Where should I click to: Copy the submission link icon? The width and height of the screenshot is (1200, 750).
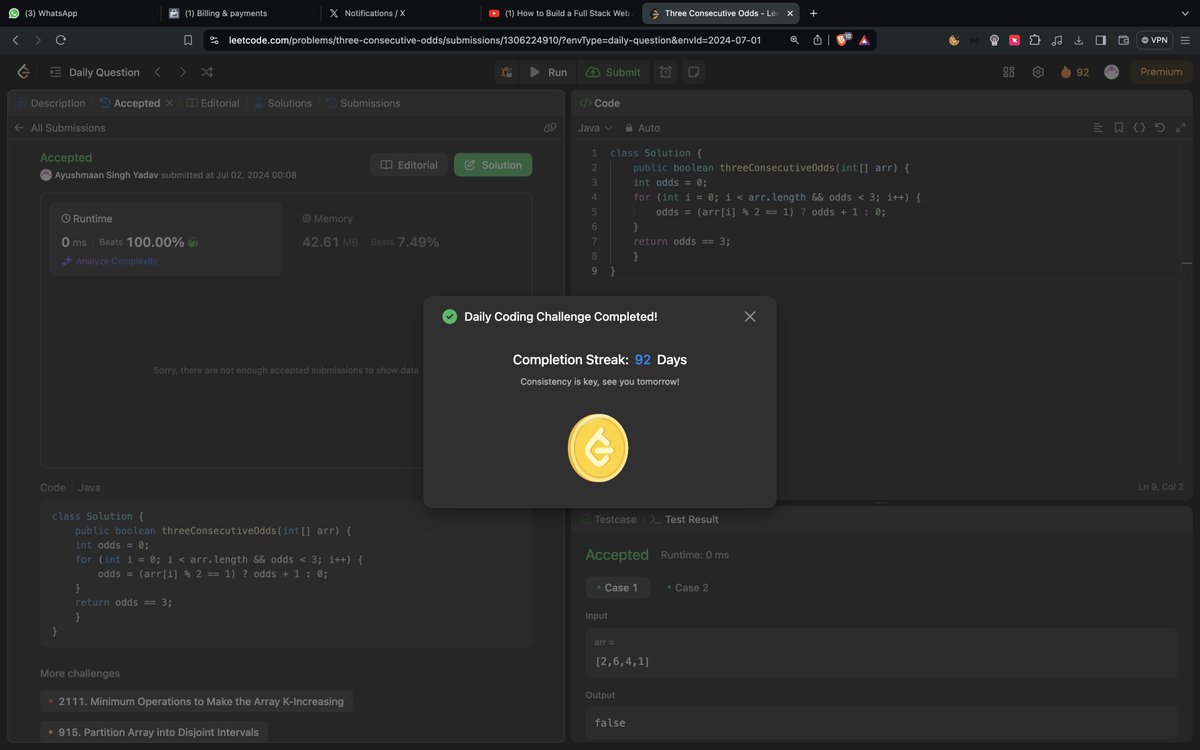[x=549, y=128]
